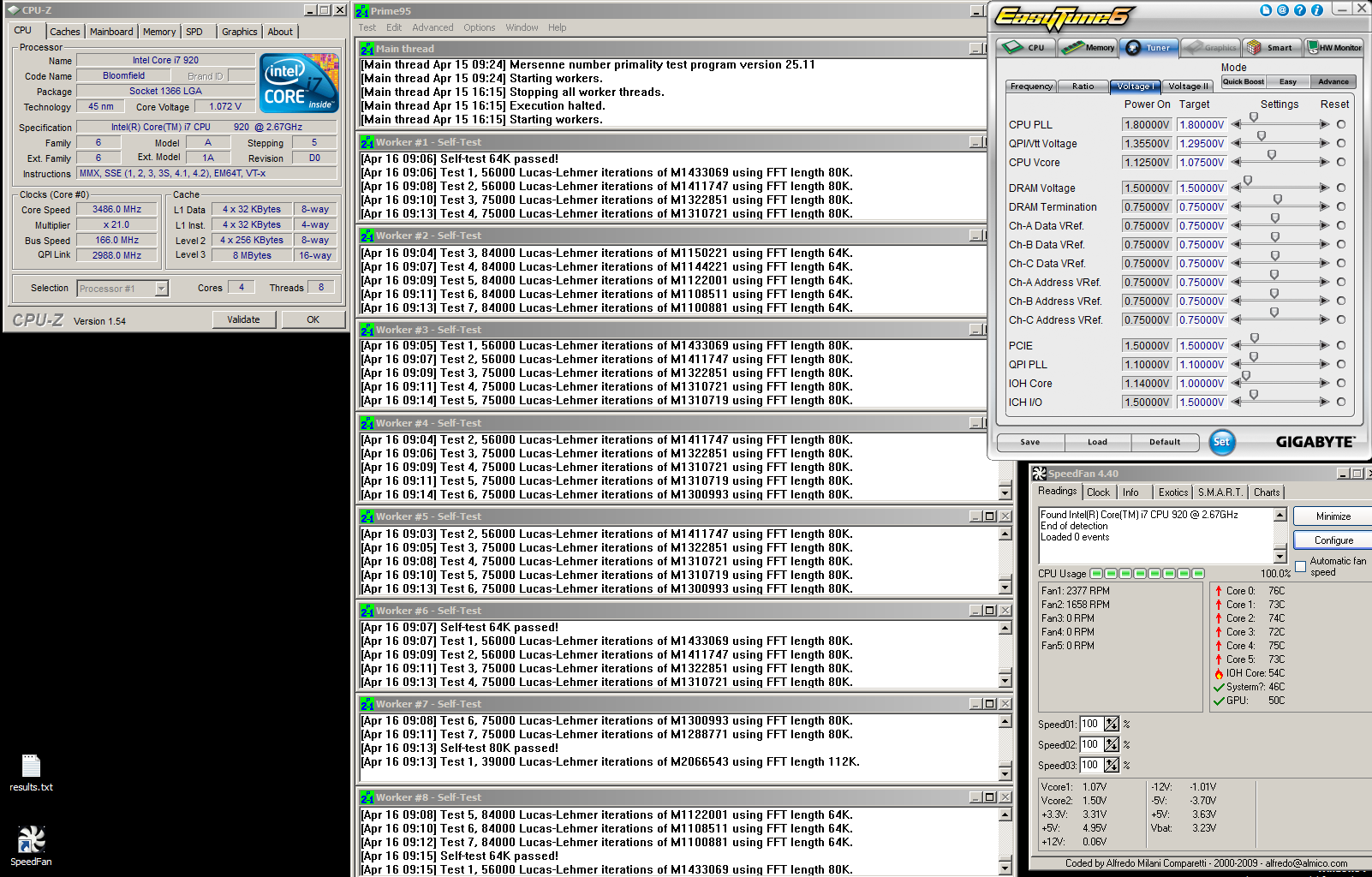The height and width of the screenshot is (877, 1372).
Task: Open the Window menu in Prime95
Action: 522,27
